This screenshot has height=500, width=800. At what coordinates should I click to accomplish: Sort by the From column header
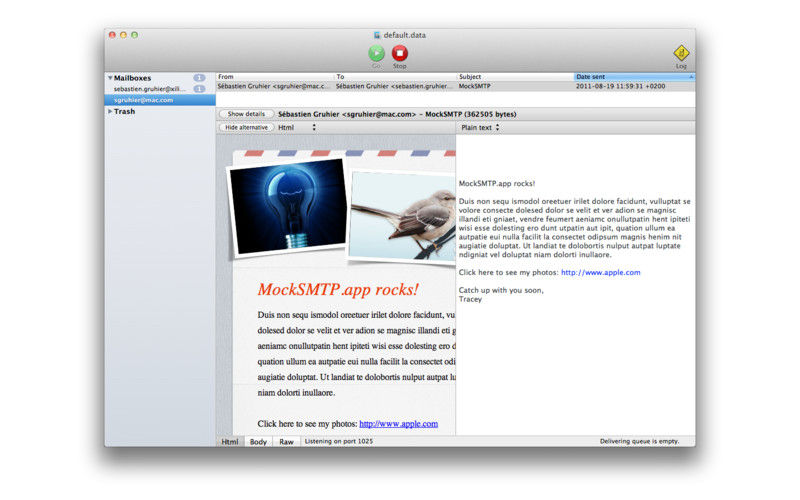coord(274,77)
